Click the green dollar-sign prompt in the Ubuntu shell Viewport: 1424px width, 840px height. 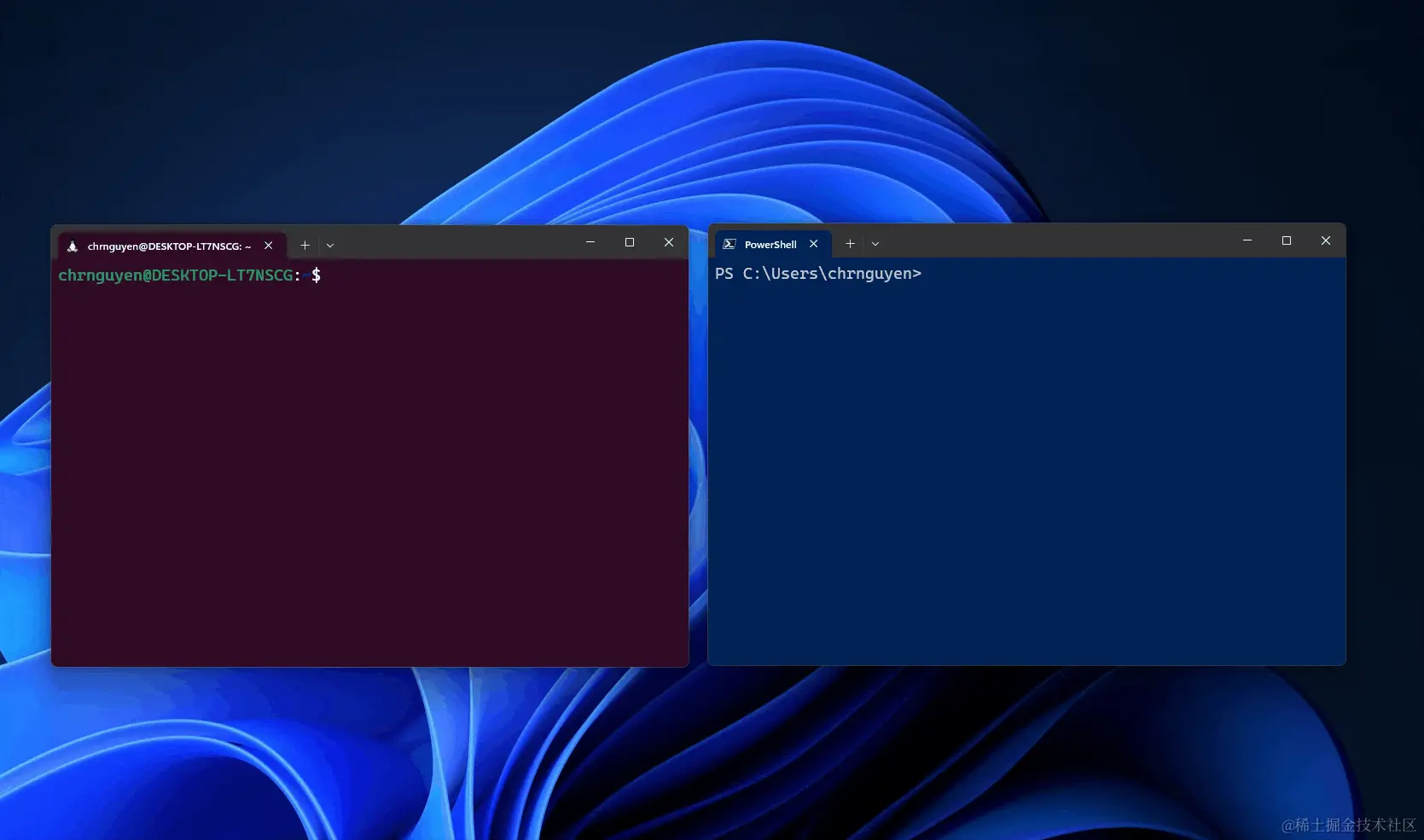coord(317,275)
